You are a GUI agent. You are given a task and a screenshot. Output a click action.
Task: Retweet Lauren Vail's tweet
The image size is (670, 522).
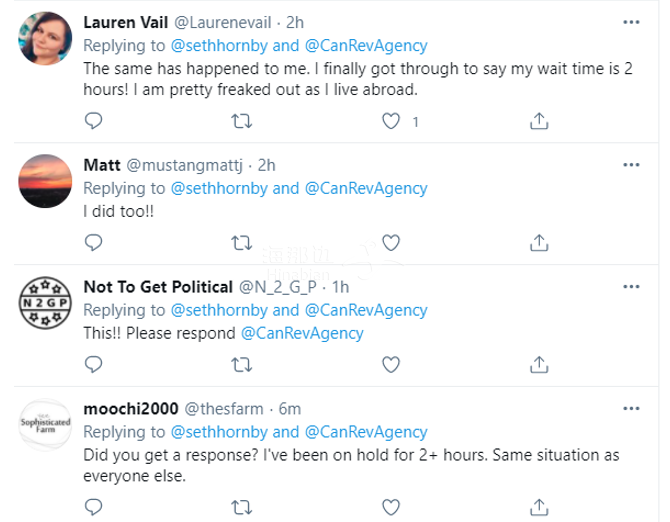(241, 121)
